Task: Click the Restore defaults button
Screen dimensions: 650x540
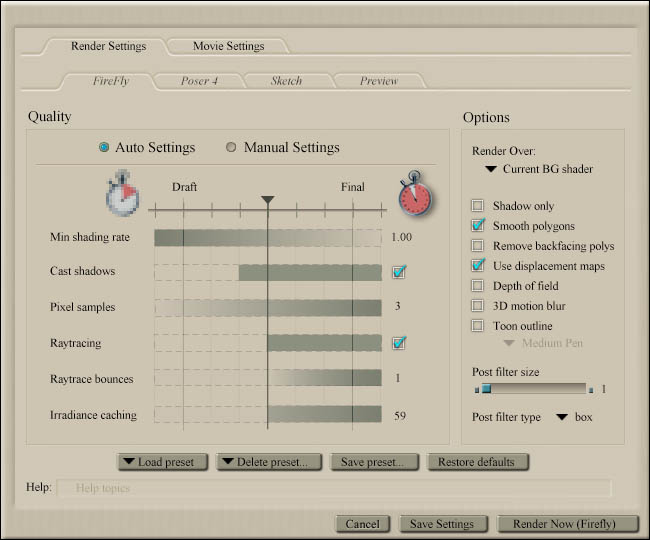Action: tap(478, 462)
